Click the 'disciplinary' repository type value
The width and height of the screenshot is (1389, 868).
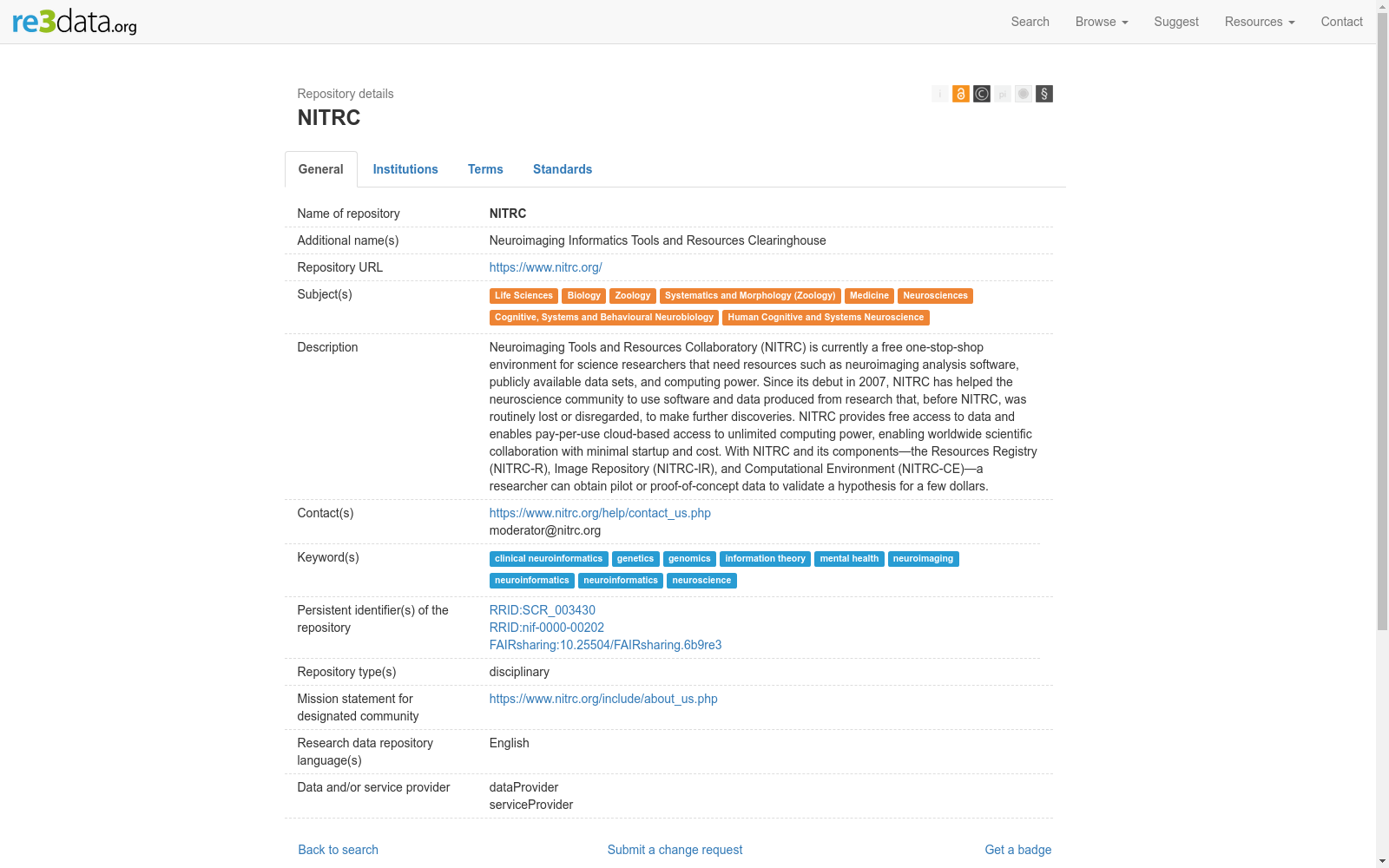pyautogui.click(x=519, y=672)
